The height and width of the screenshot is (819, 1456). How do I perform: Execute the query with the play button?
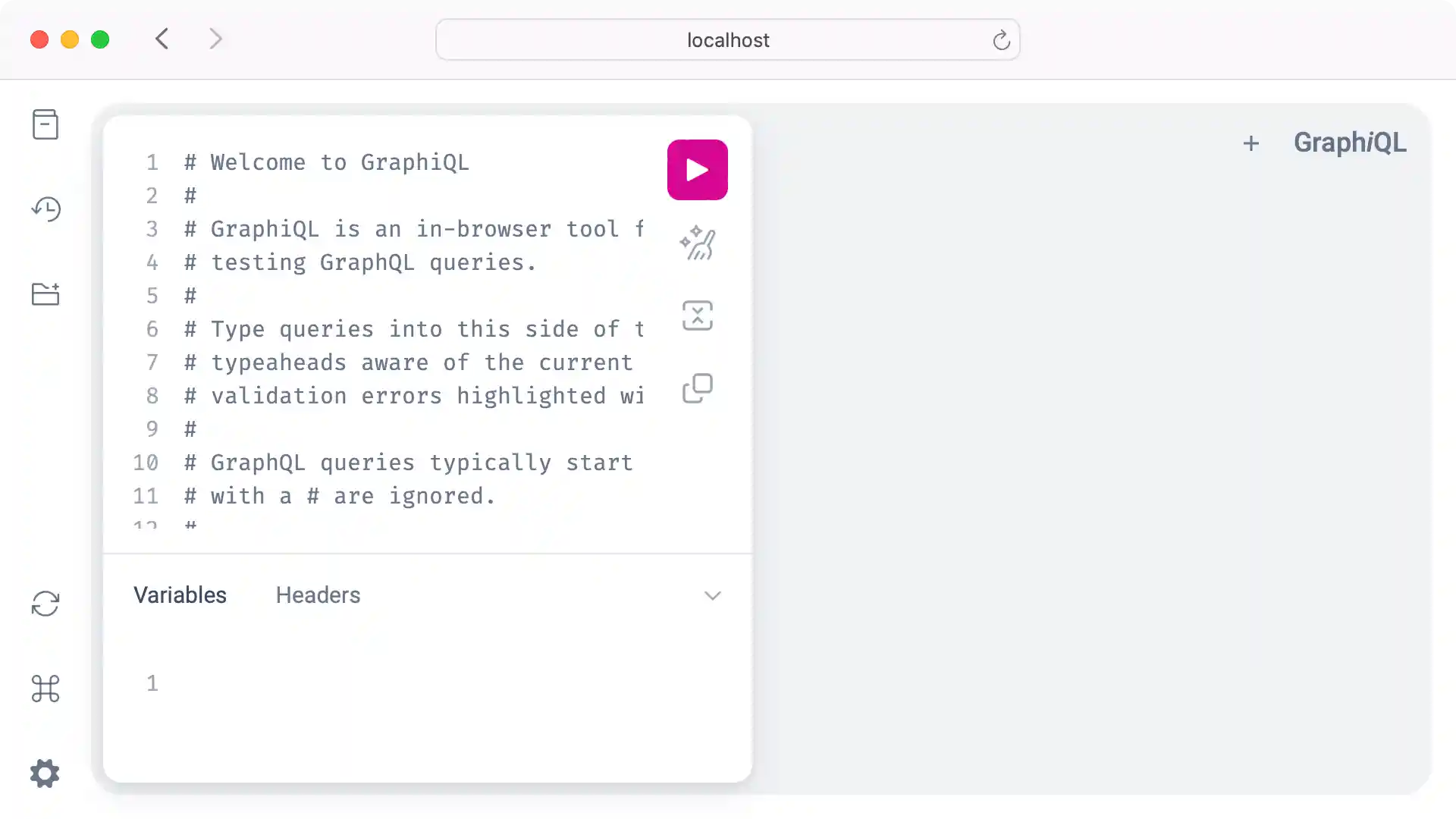(697, 169)
